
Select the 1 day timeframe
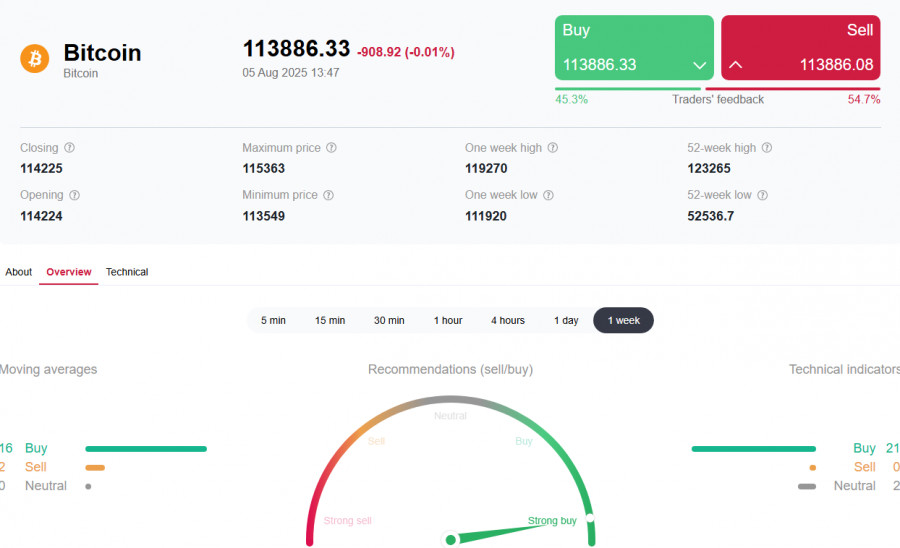coord(567,320)
